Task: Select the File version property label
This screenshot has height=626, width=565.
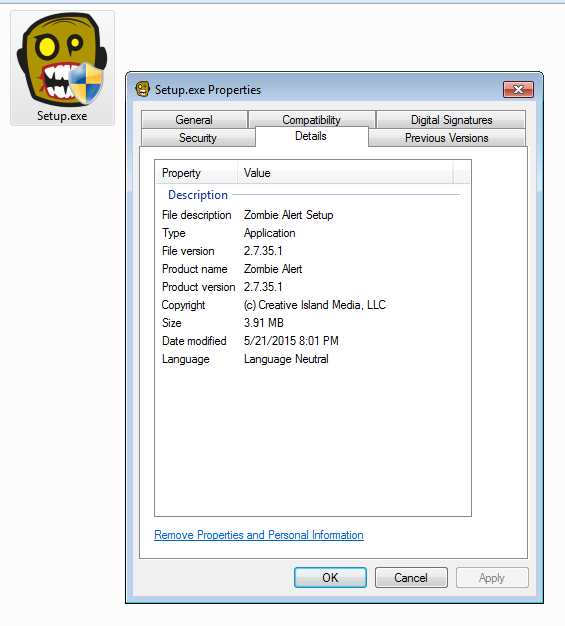Action: (x=188, y=251)
